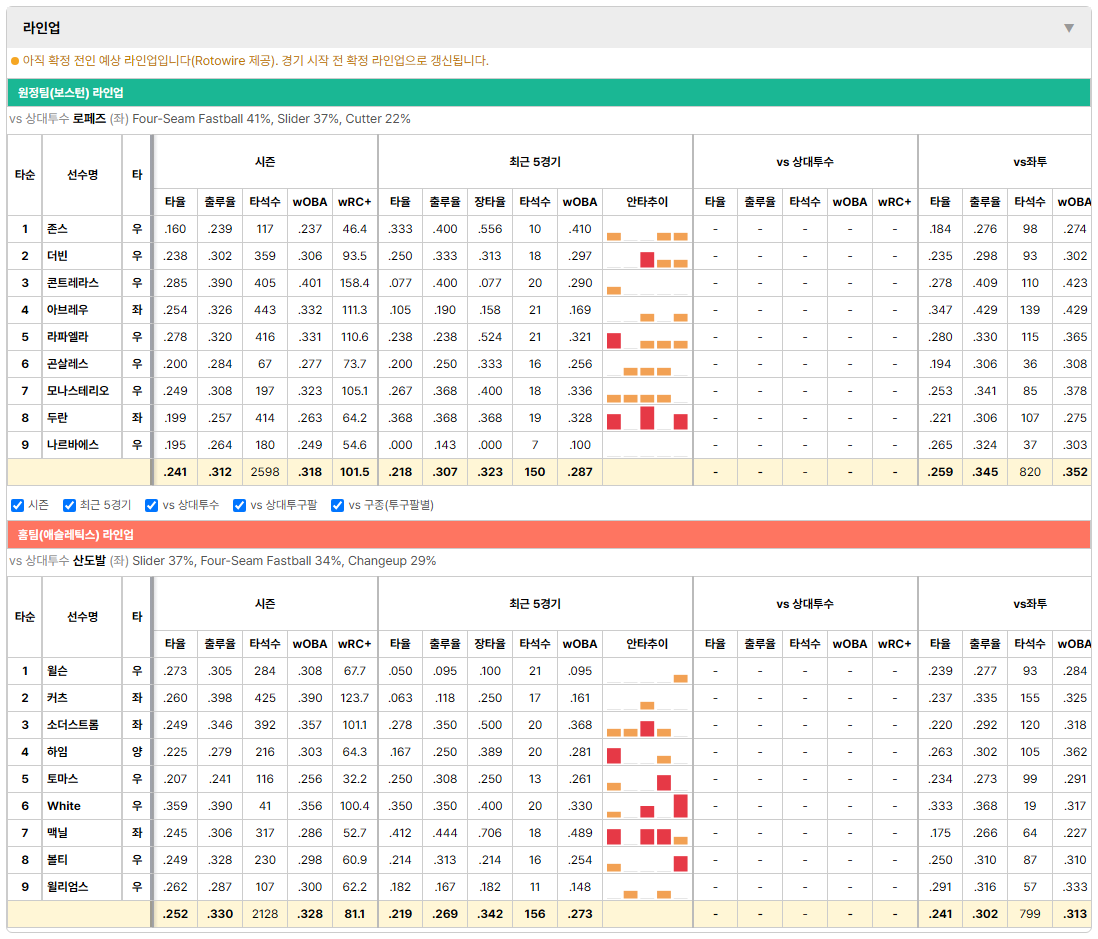Viewport: 1098px width, 939px height.
Task: Click the orange notice dot icon
Action: 15,62
